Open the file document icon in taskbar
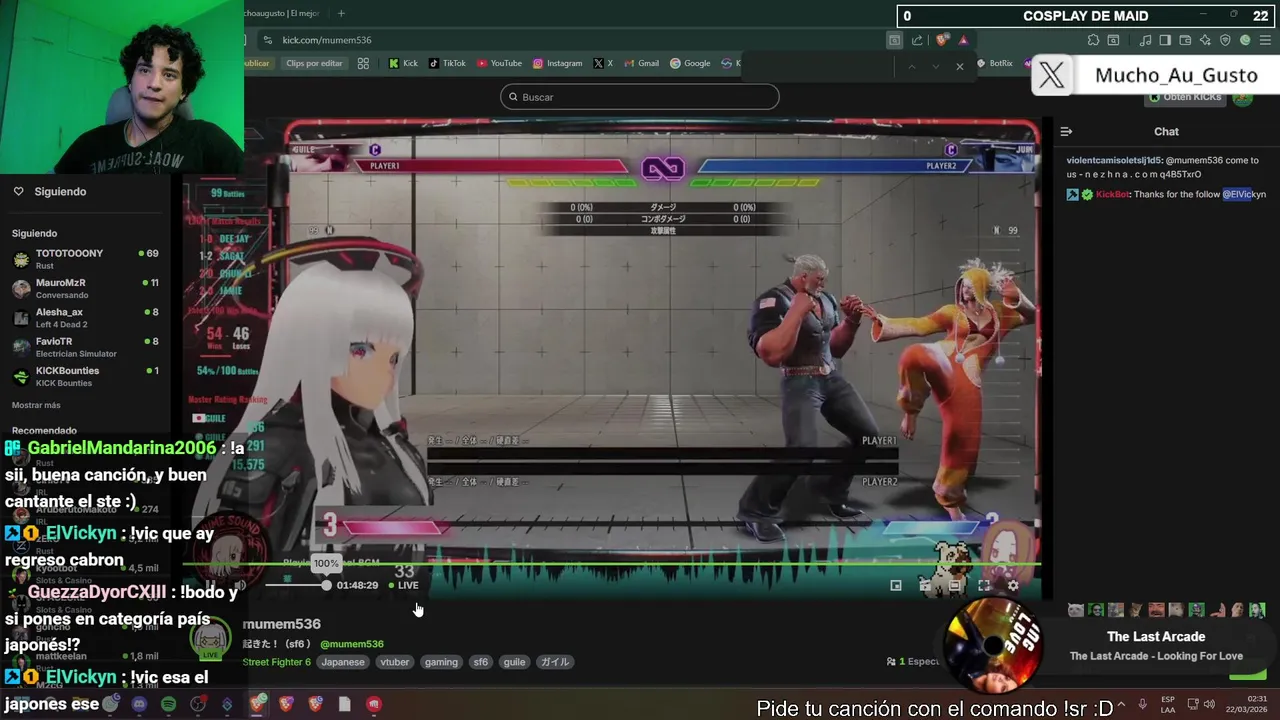 click(x=344, y=704)
